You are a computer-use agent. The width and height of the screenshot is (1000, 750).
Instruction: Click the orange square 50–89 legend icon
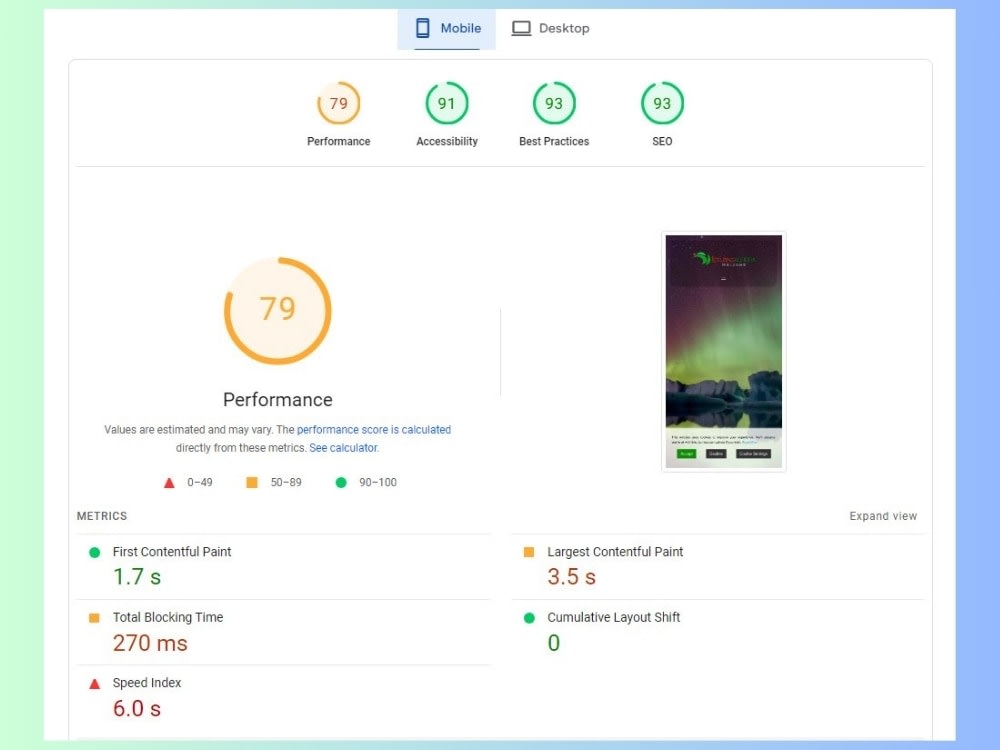252,482
